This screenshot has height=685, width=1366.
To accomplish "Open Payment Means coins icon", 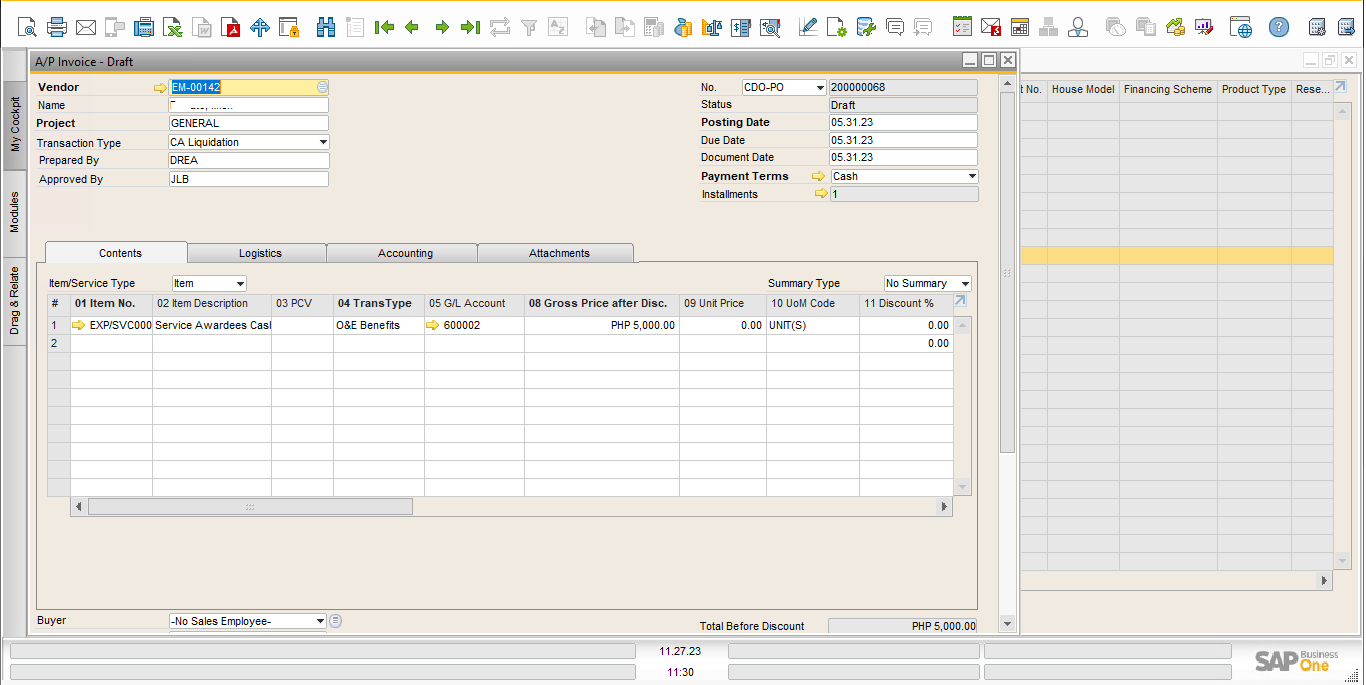I will click(683, 27).
